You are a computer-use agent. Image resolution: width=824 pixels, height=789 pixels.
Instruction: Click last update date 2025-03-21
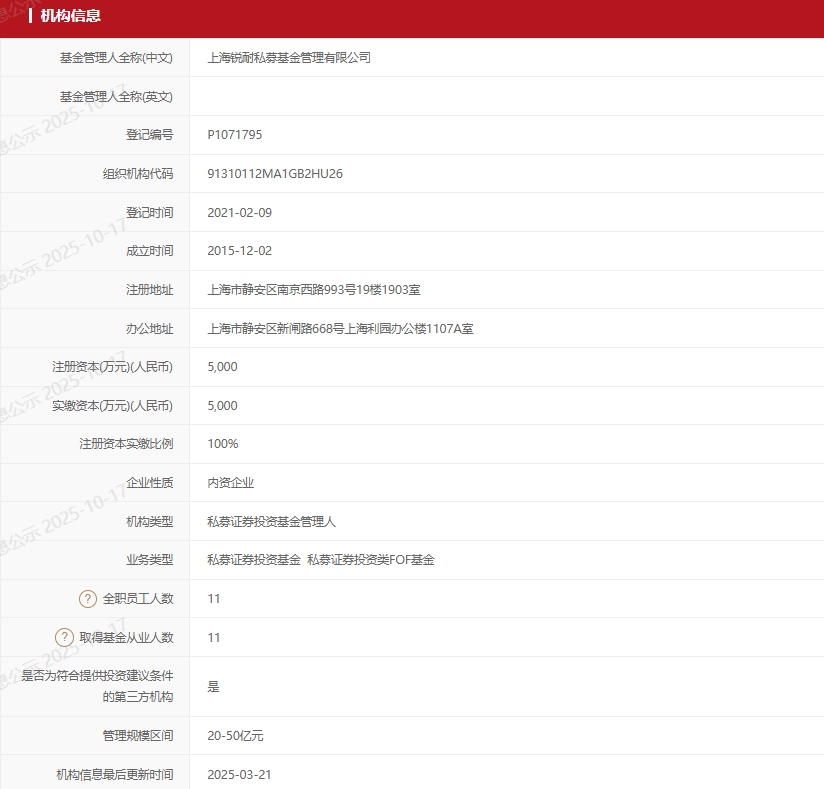pyautogui.click(x=239, y=775)
